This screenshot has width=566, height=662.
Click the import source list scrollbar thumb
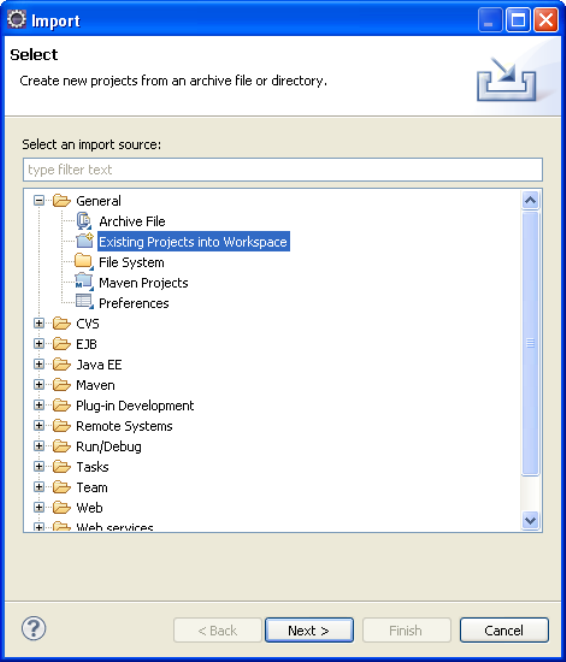(530, 343)
